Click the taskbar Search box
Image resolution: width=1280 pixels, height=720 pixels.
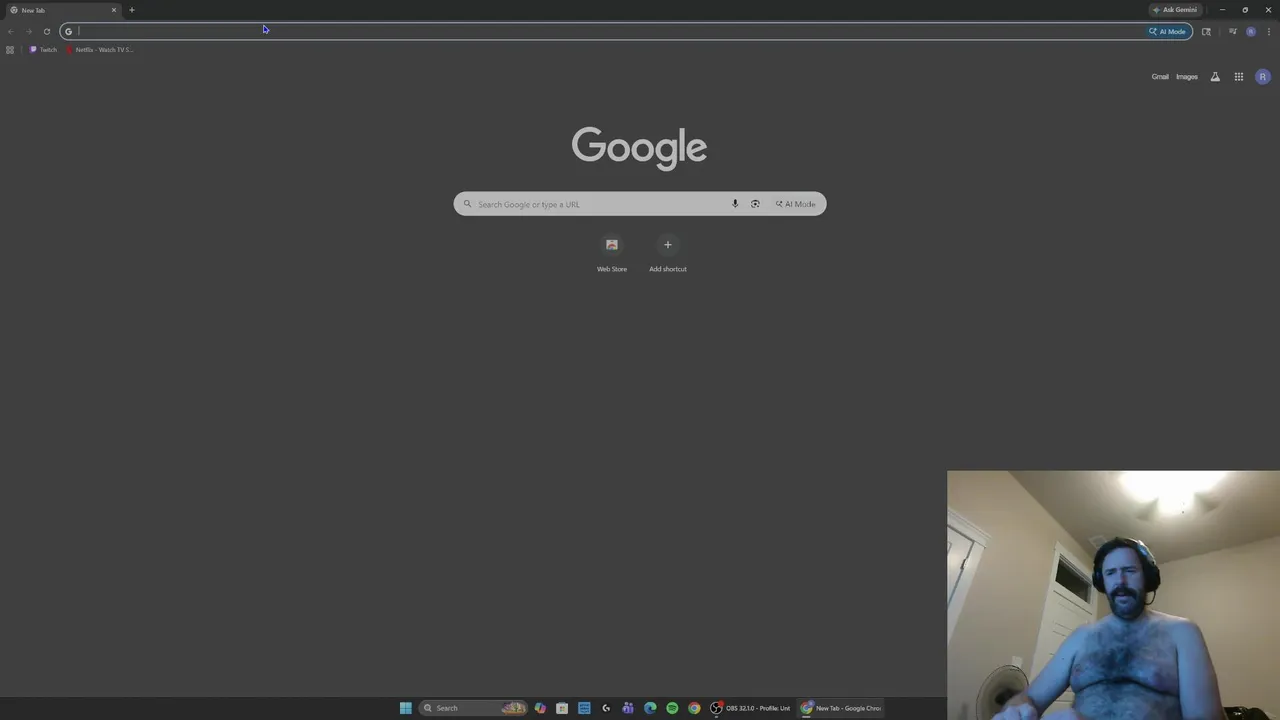(473, 708)
